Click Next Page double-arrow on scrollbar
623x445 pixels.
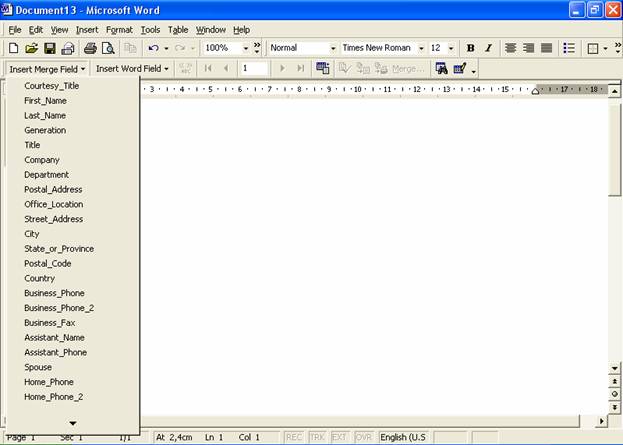click(615, 407)
